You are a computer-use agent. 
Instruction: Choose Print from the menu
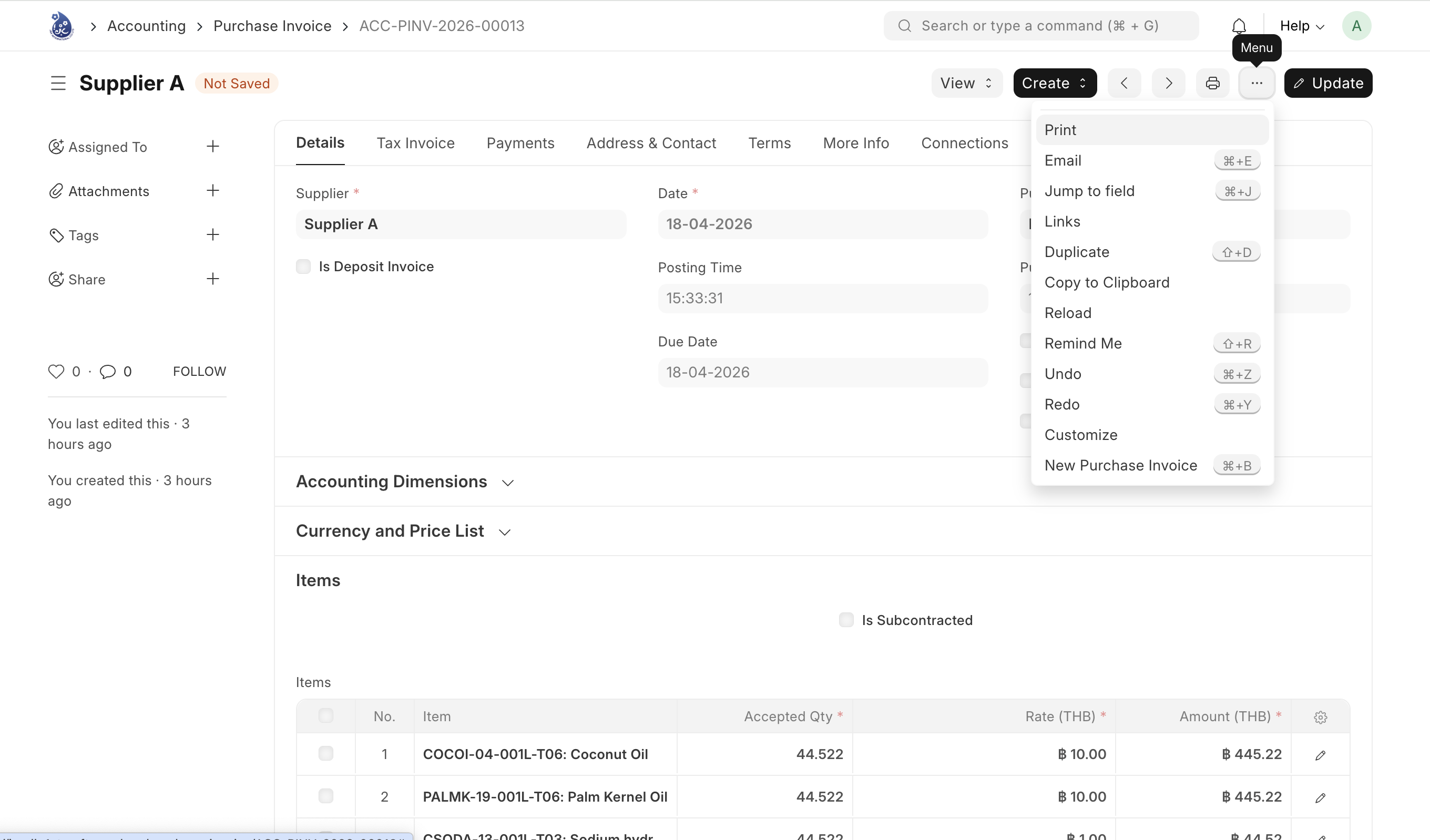[x=1152, y=130]
